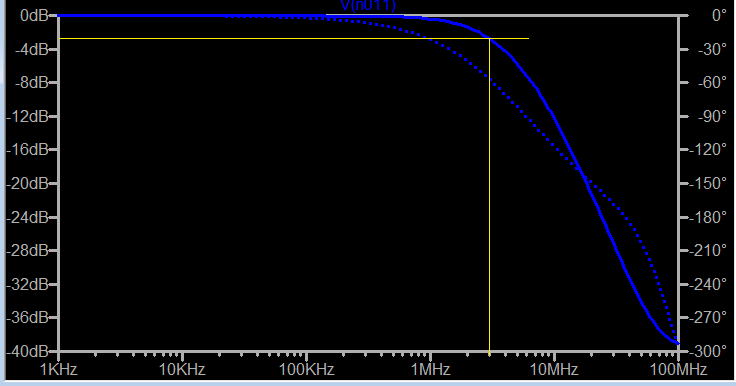Click the V(n011) trace label

coord(368,5)
